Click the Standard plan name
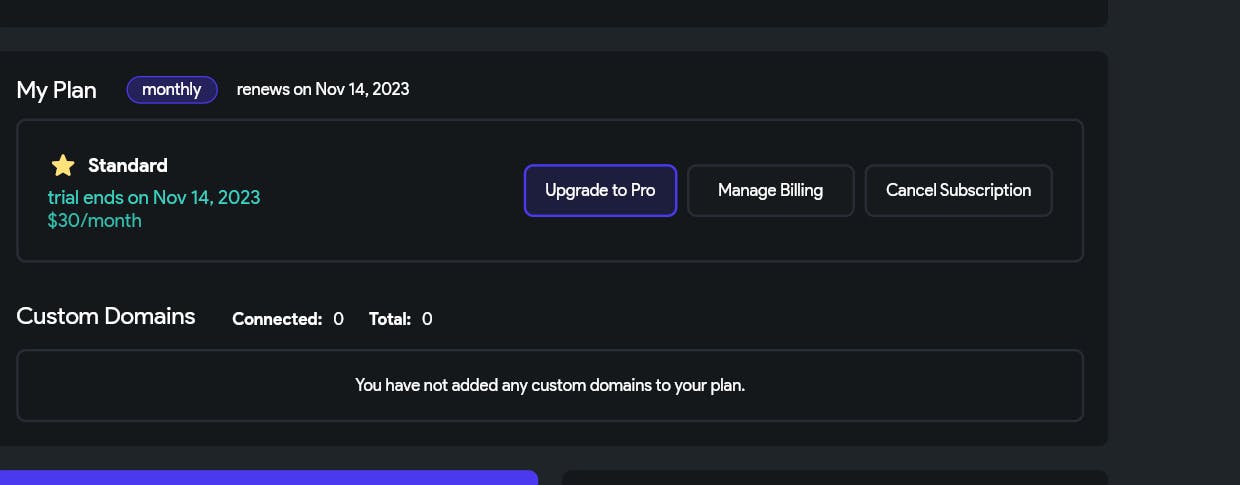 pos(128,166)
